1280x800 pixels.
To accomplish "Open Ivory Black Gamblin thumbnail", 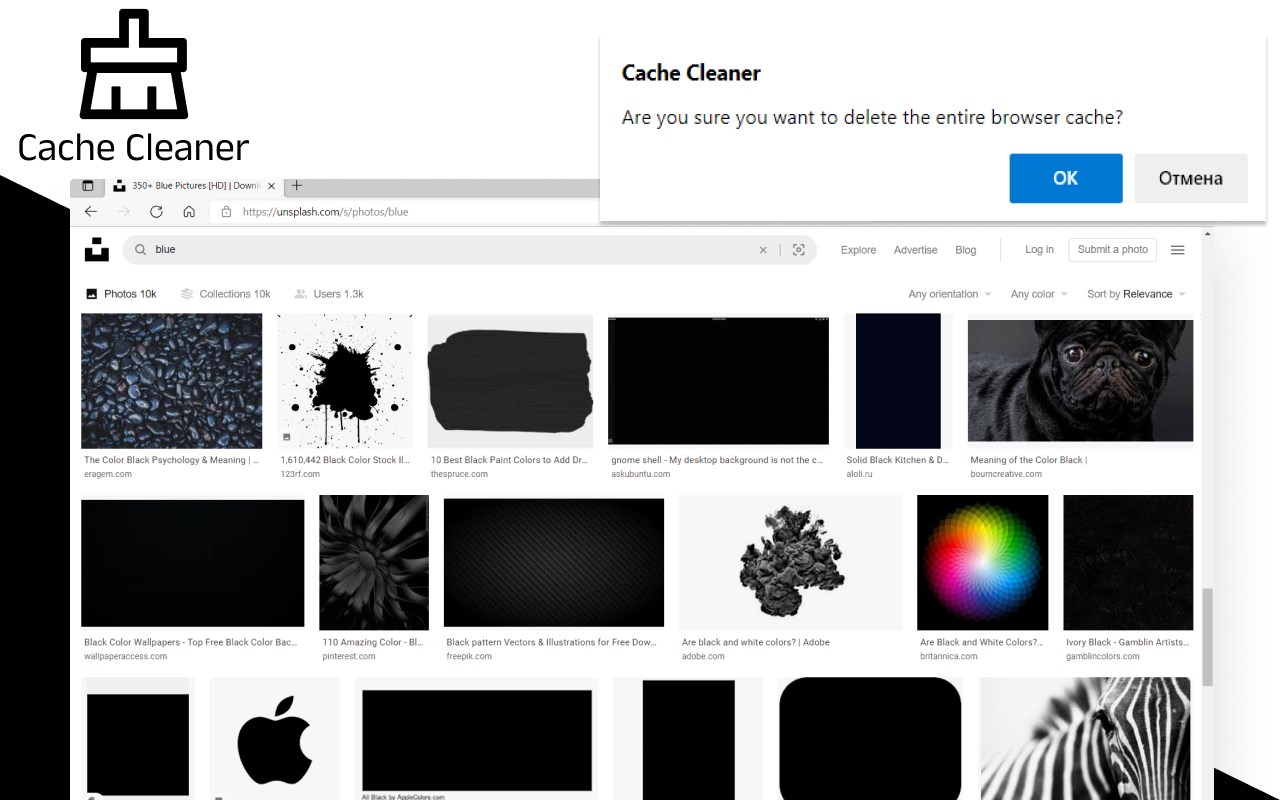I will (1128, 563).
